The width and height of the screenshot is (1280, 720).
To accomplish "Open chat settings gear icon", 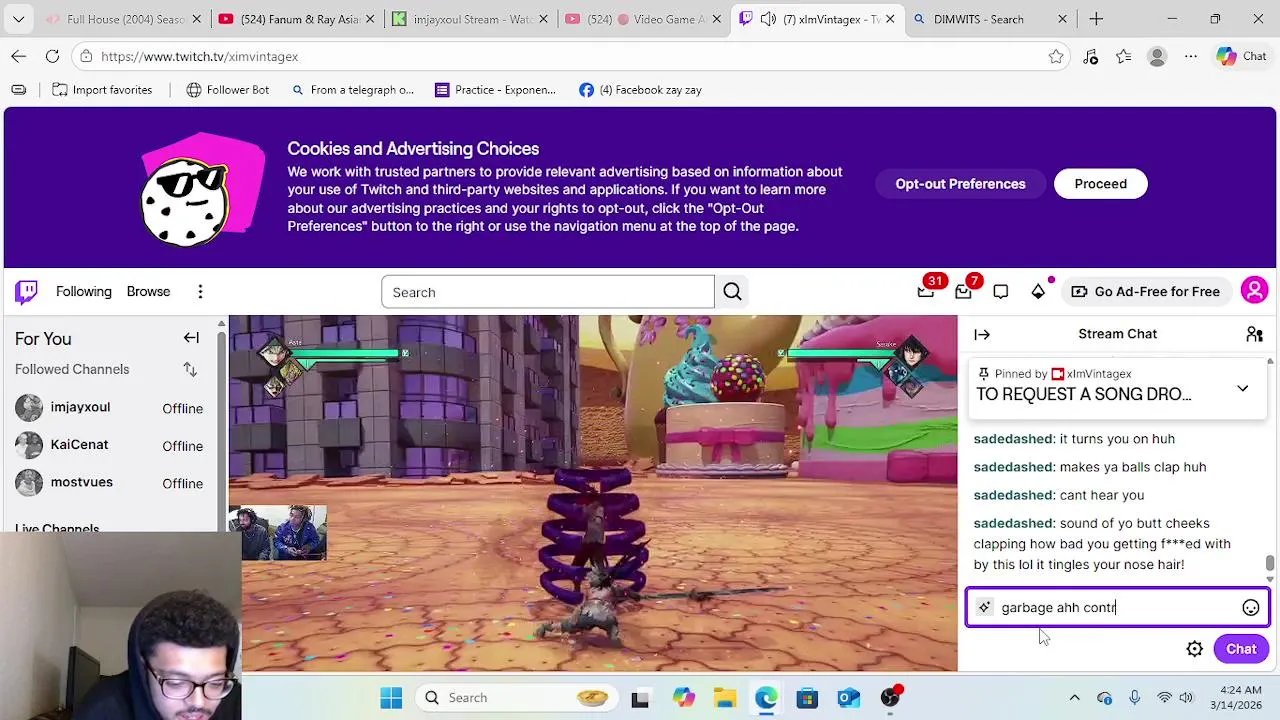I will (x=1194, y=649).
